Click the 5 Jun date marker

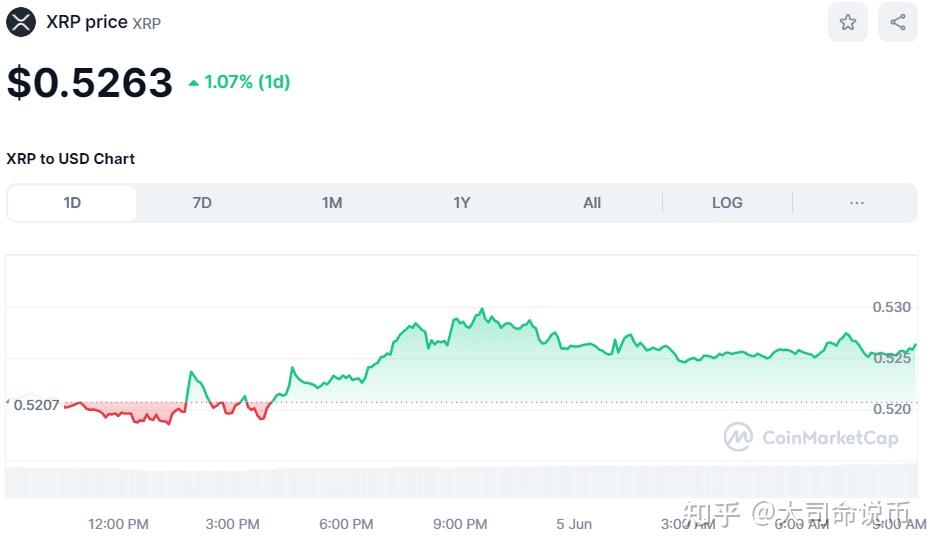[574, 524]
